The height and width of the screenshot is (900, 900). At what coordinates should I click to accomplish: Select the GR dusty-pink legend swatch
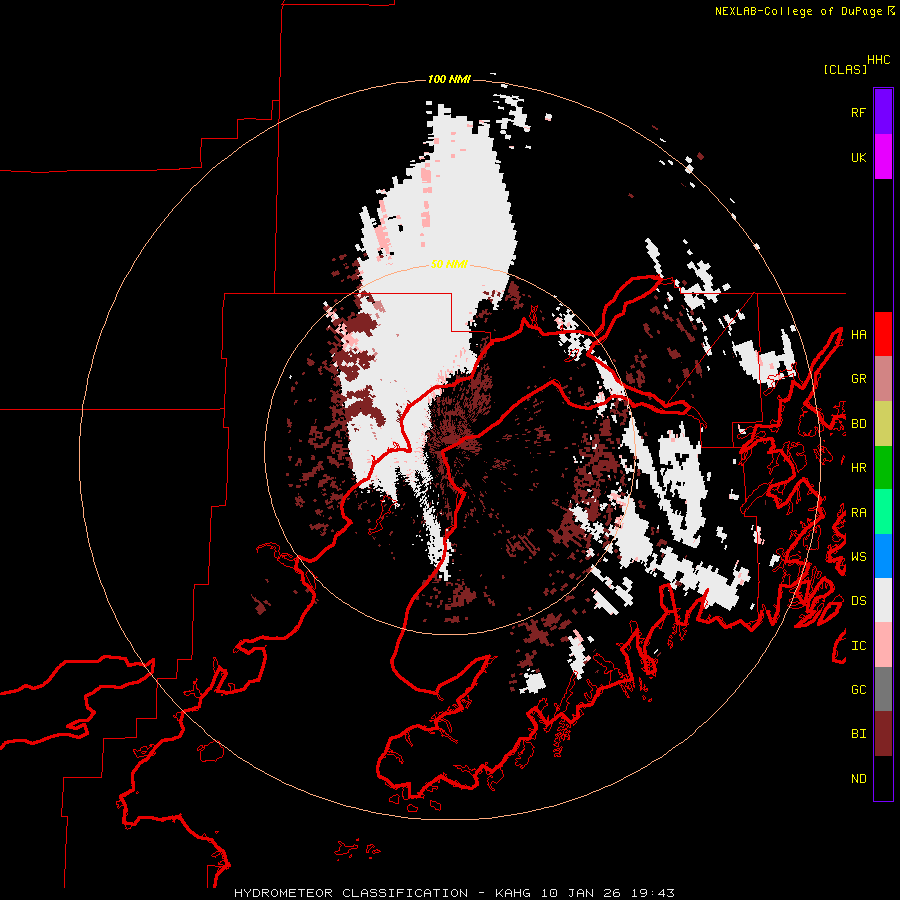(x=883, y=379)
